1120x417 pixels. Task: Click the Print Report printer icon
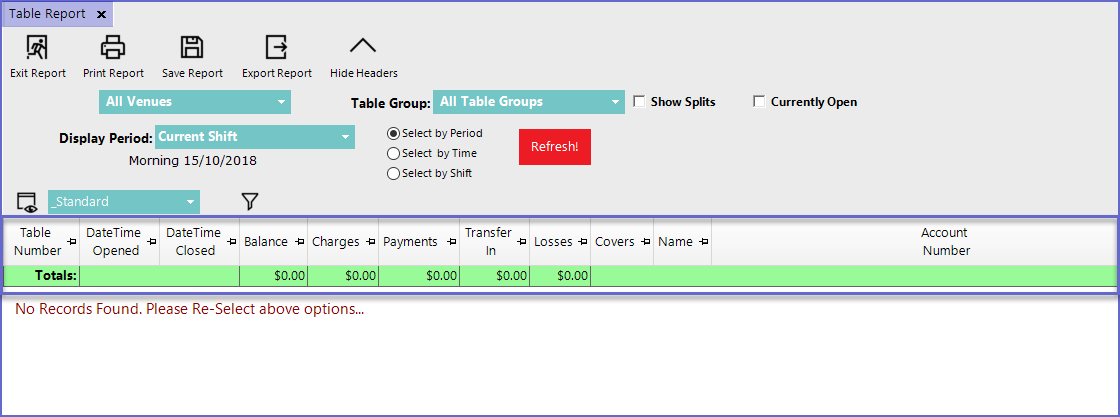(113, 47)
